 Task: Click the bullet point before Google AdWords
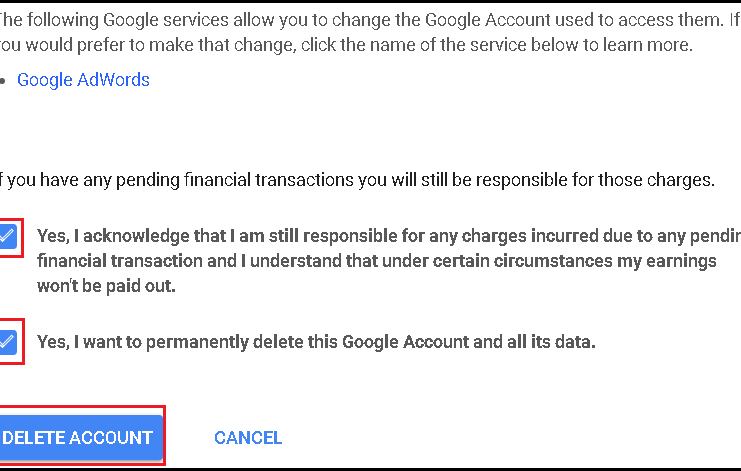(3, 81)
